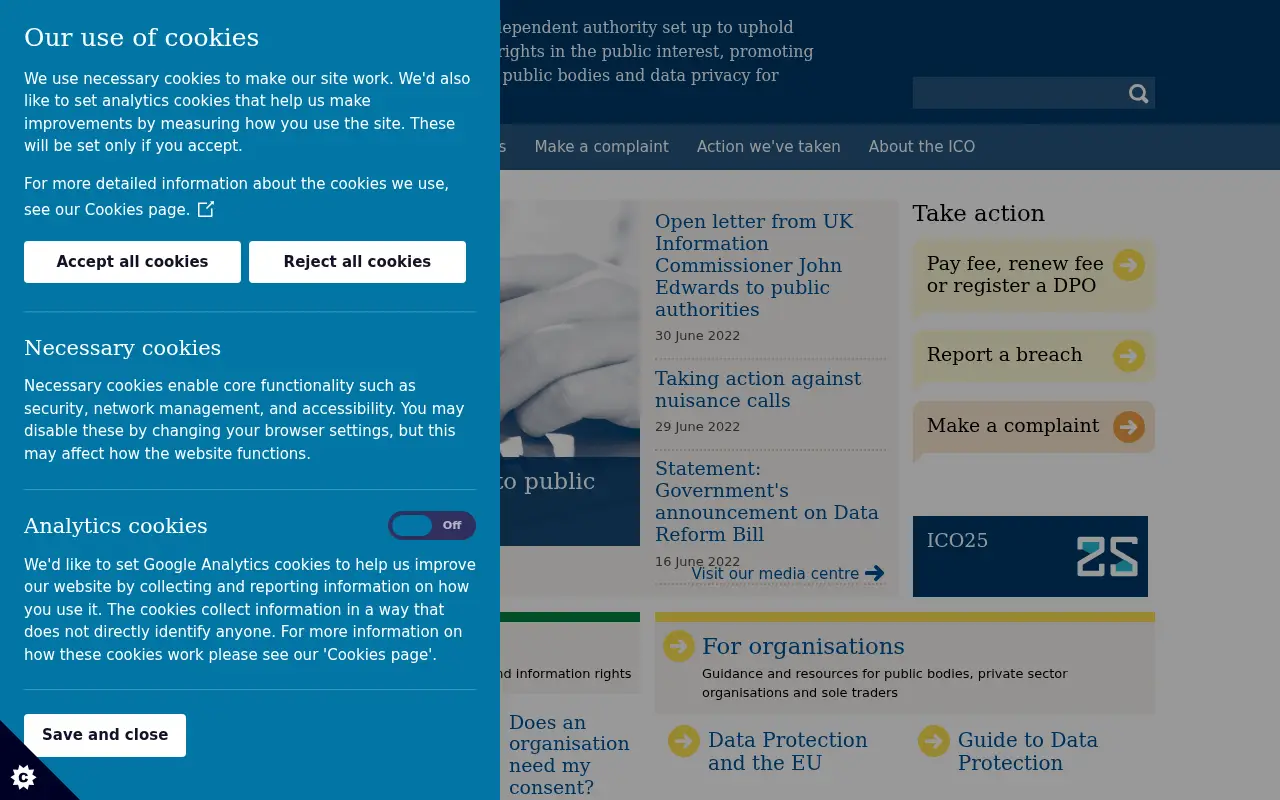
Task: Open Taking action against nuisance calls article
Action: [758, 389]
